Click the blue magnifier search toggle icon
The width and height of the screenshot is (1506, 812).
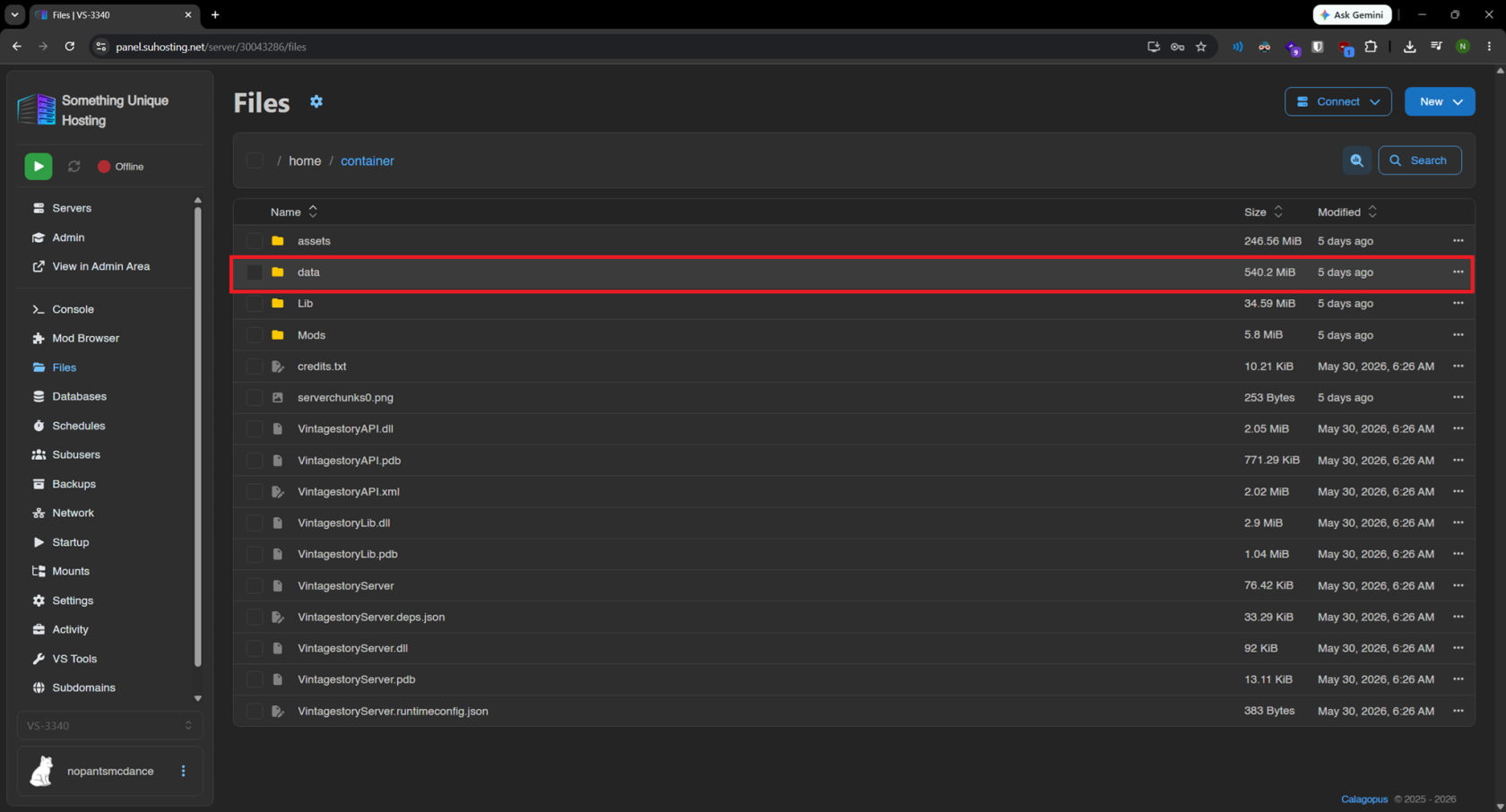coord(1357,160)
